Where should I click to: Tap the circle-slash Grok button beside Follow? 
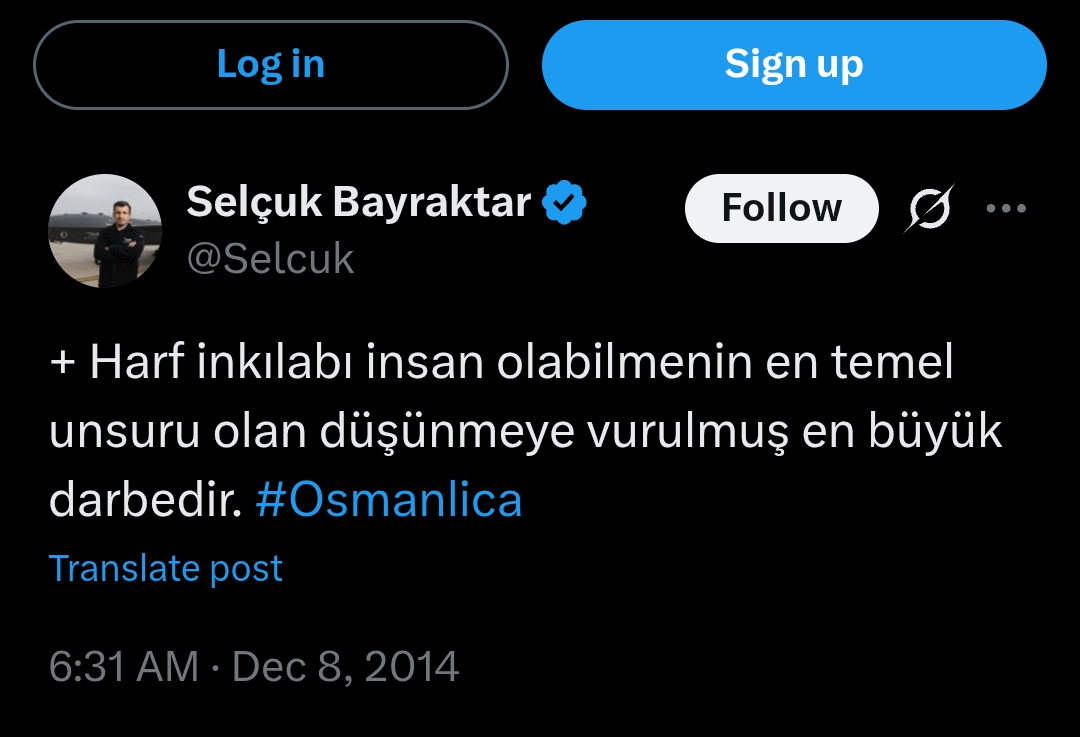pyautogui.click(x=929, y=208)
